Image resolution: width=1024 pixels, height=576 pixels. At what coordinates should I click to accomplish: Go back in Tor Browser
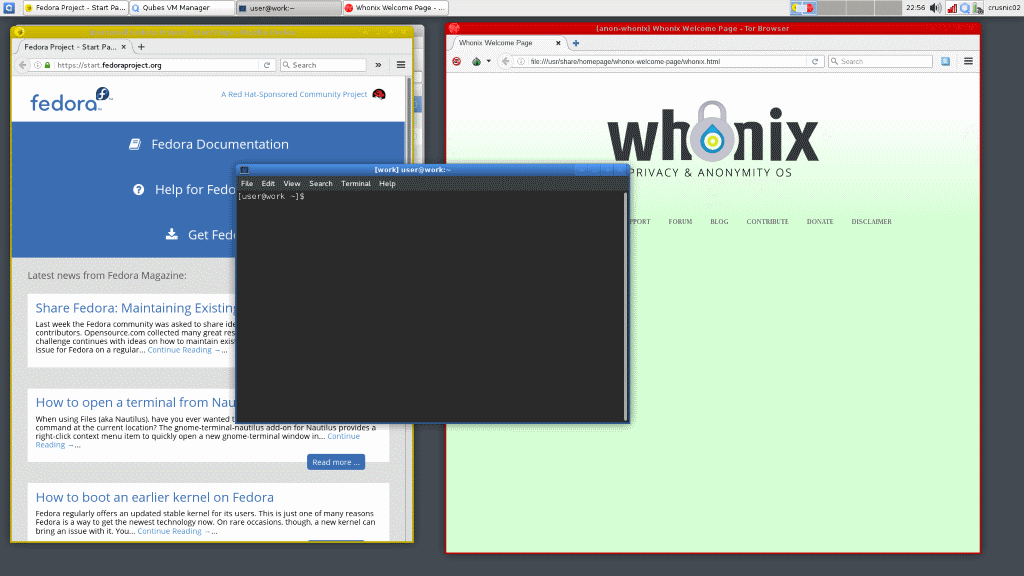505,61
